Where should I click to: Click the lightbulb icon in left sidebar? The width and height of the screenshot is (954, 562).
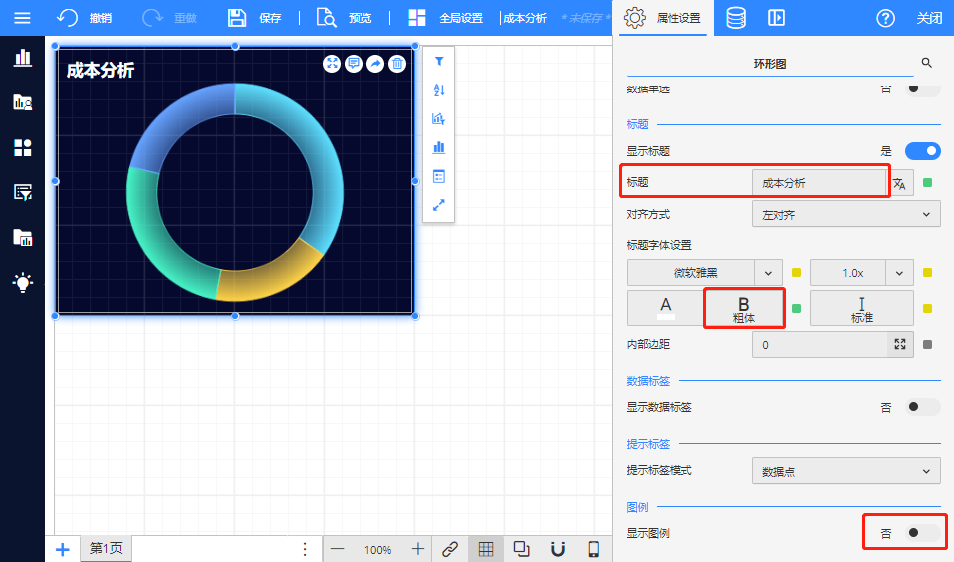pos(22,282)
